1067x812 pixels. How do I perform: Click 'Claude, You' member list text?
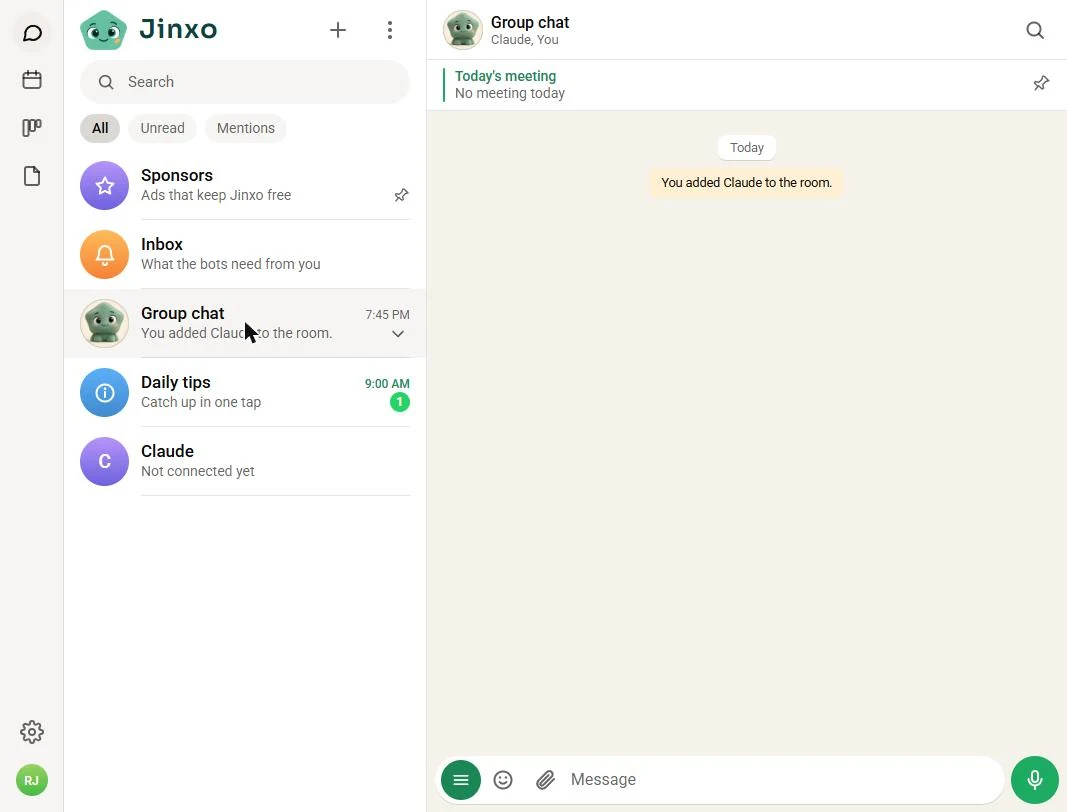[525, 40]
